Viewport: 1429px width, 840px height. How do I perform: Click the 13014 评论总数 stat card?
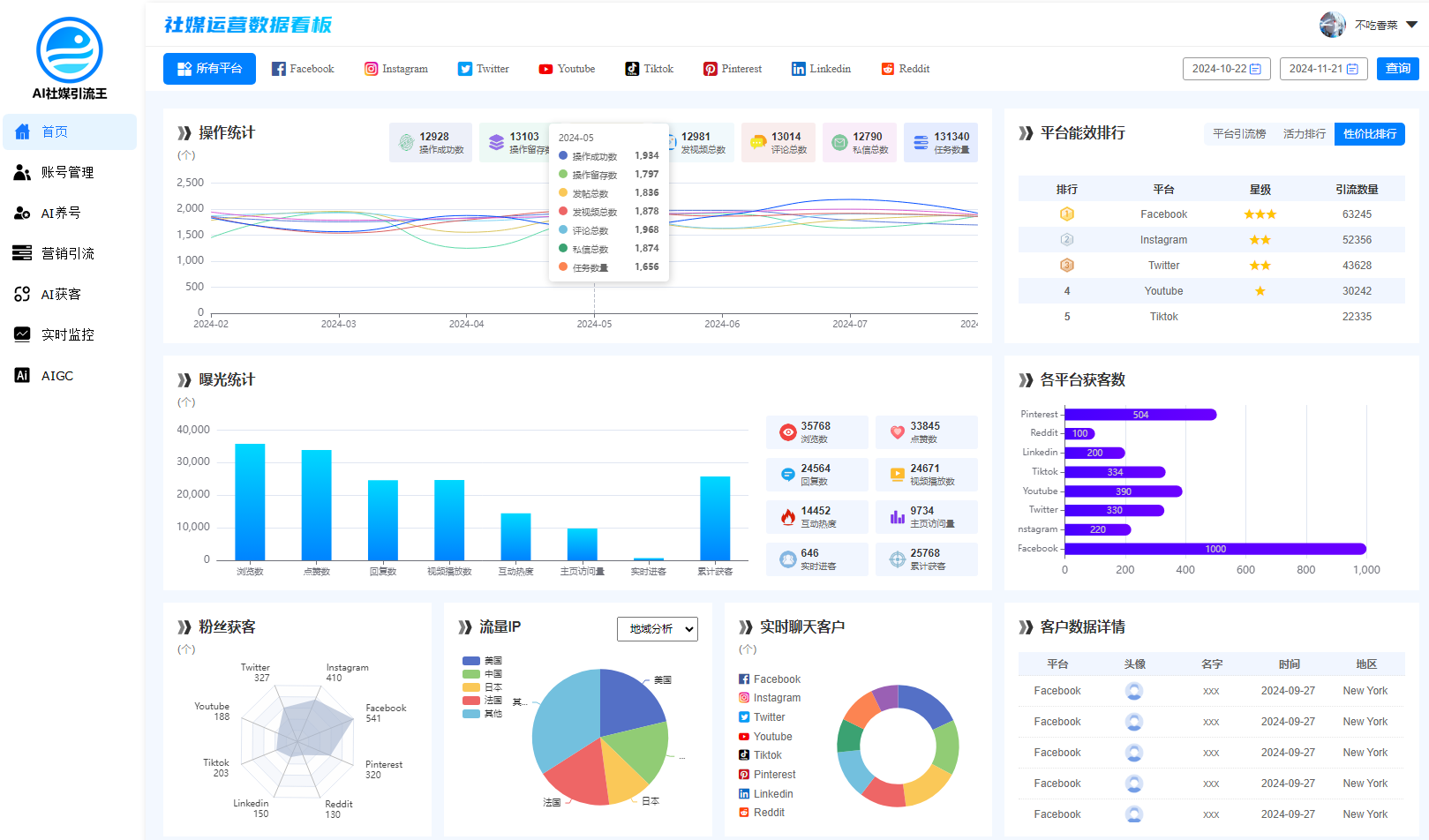click(778, 142)
